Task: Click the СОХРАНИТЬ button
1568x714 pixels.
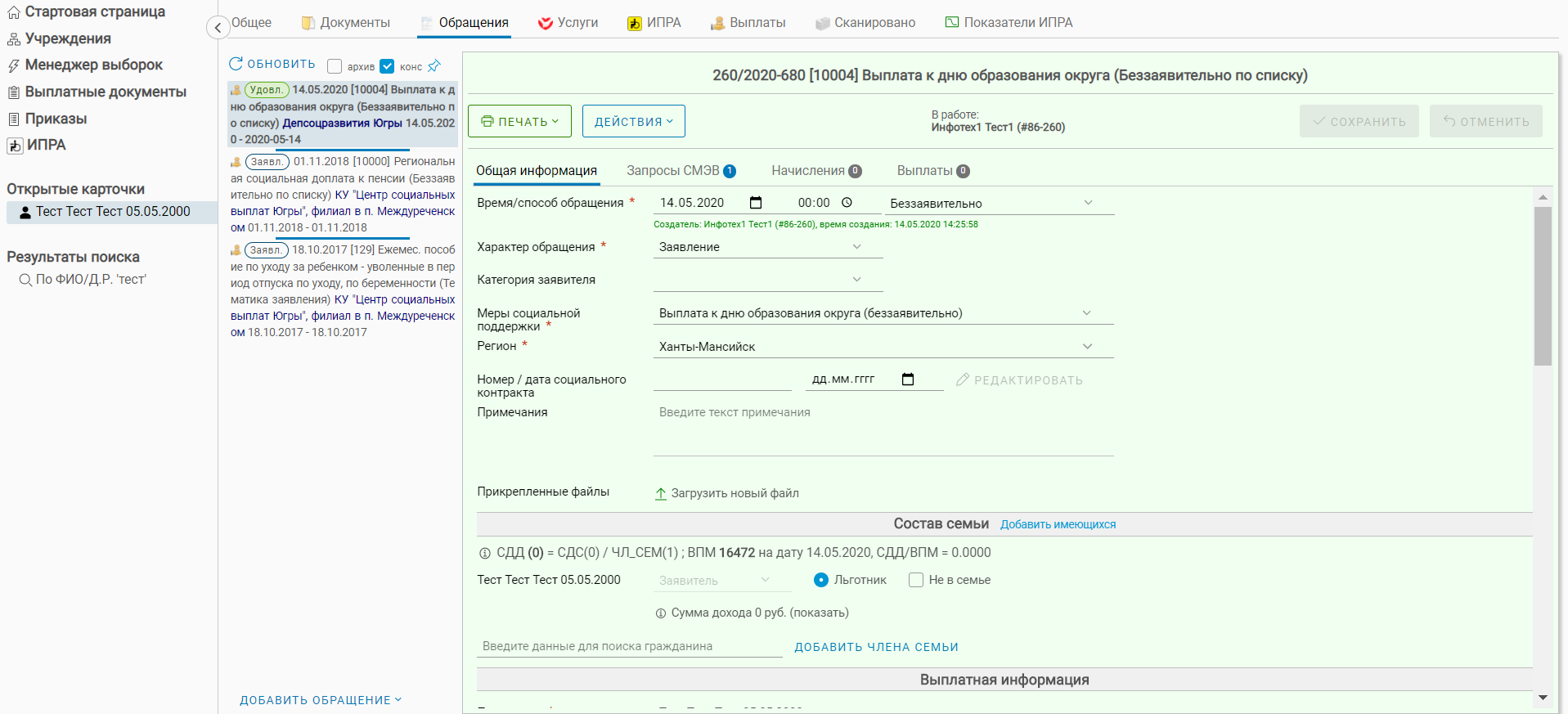Action: (1359, 121)
